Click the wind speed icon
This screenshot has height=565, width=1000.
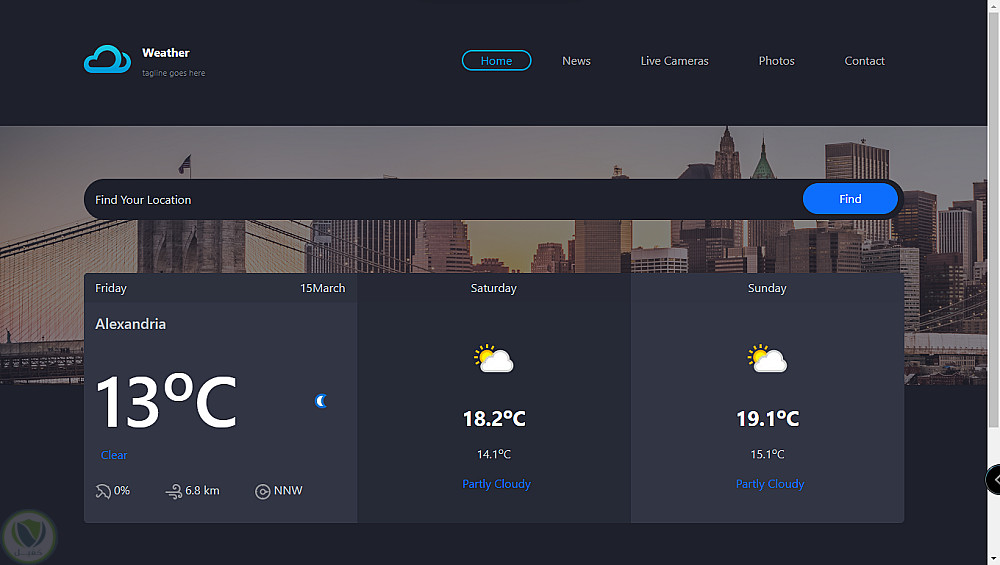click(x=173, y=491)
